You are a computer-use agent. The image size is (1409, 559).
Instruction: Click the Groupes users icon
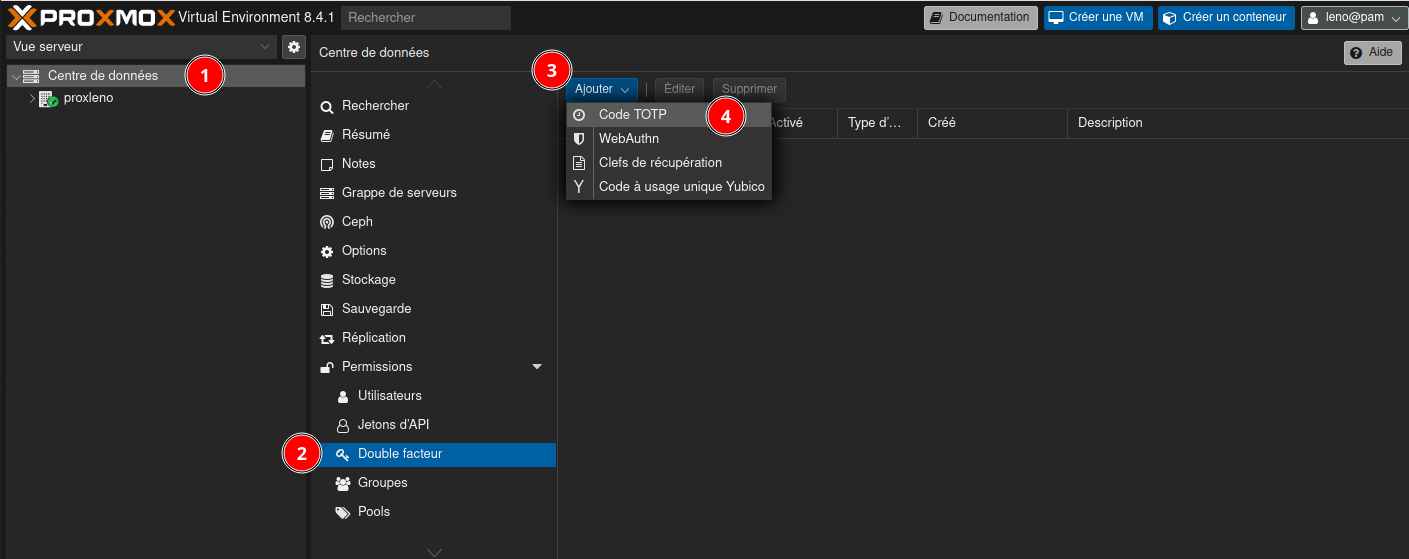pos(343,483)
